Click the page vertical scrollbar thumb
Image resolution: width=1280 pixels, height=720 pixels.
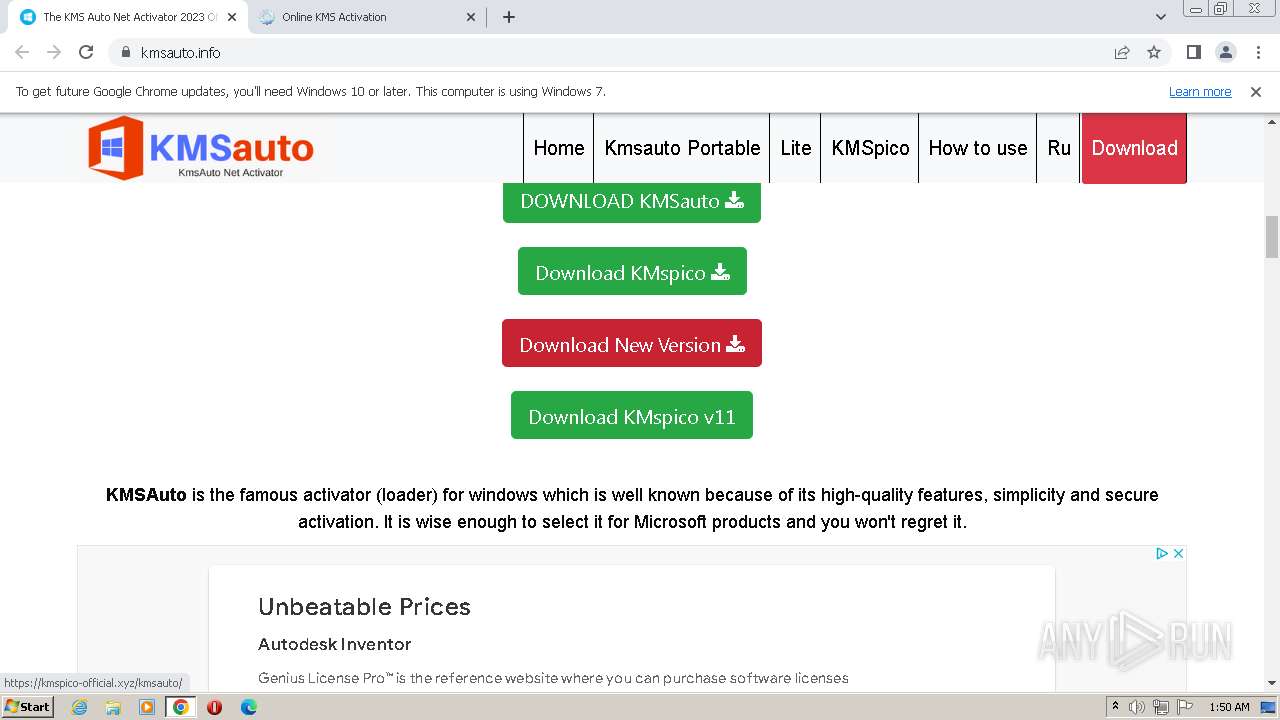pos(1272,237)
